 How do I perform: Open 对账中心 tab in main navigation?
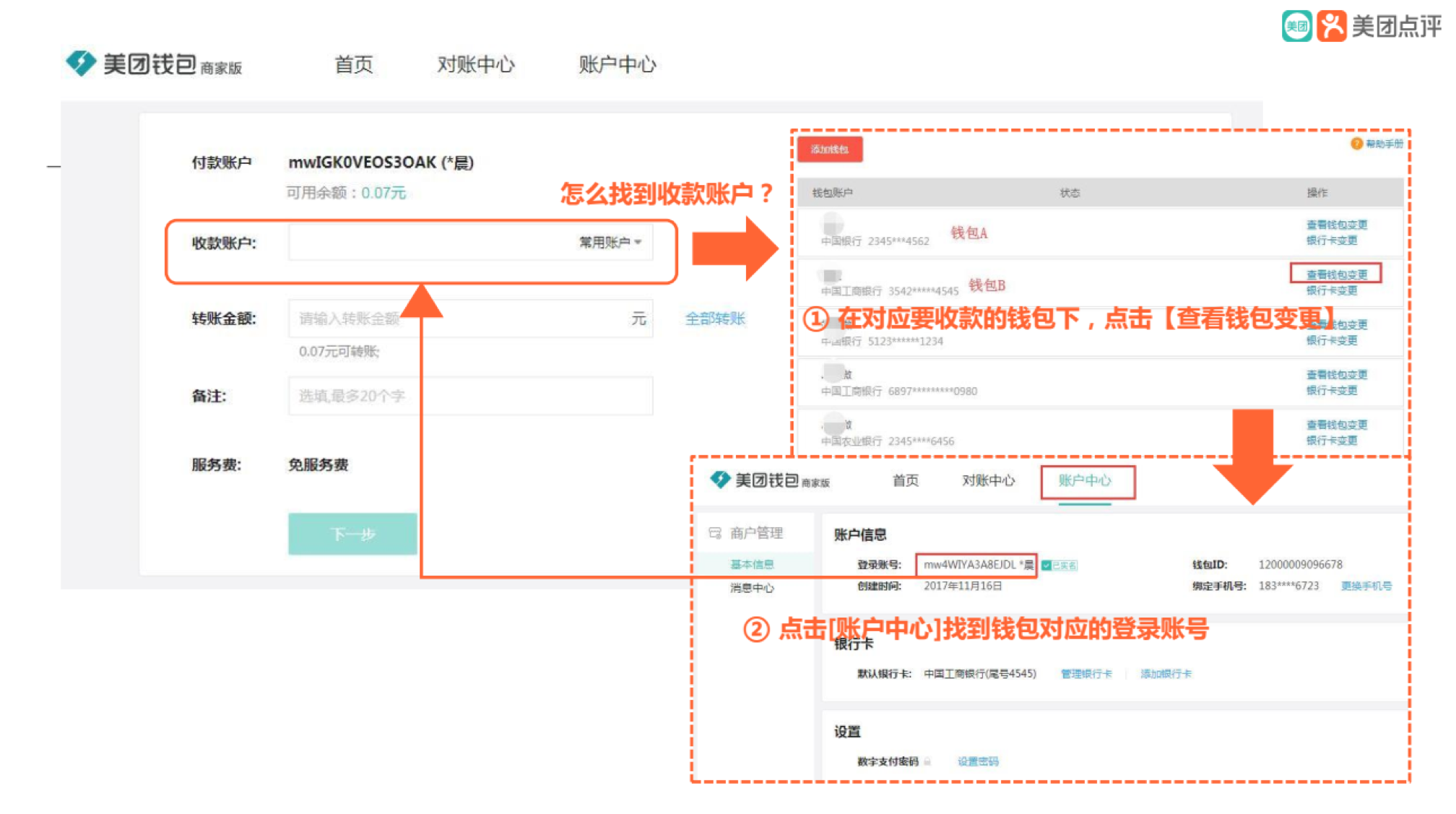[x=476, y=64]
